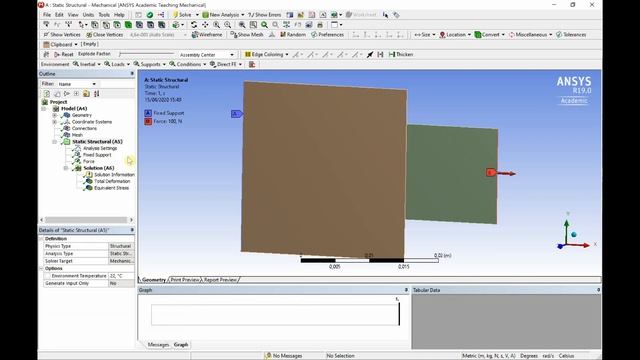
Task: Click the print icon in toolbar
Action: pyautogui.click(x=320, y=25)
